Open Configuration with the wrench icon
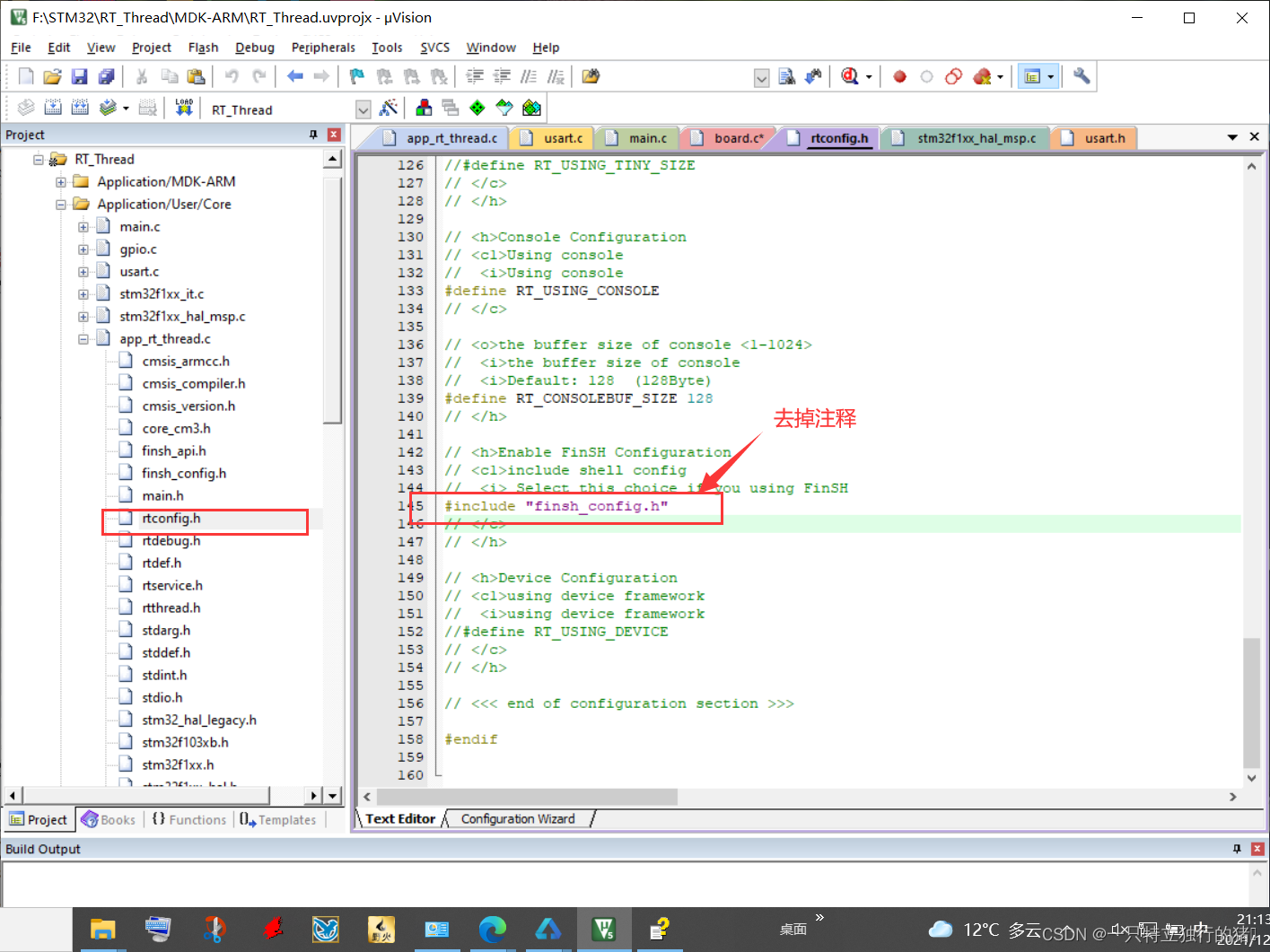This screenshot has height=952, width=1270. (x=1082, y=77)
